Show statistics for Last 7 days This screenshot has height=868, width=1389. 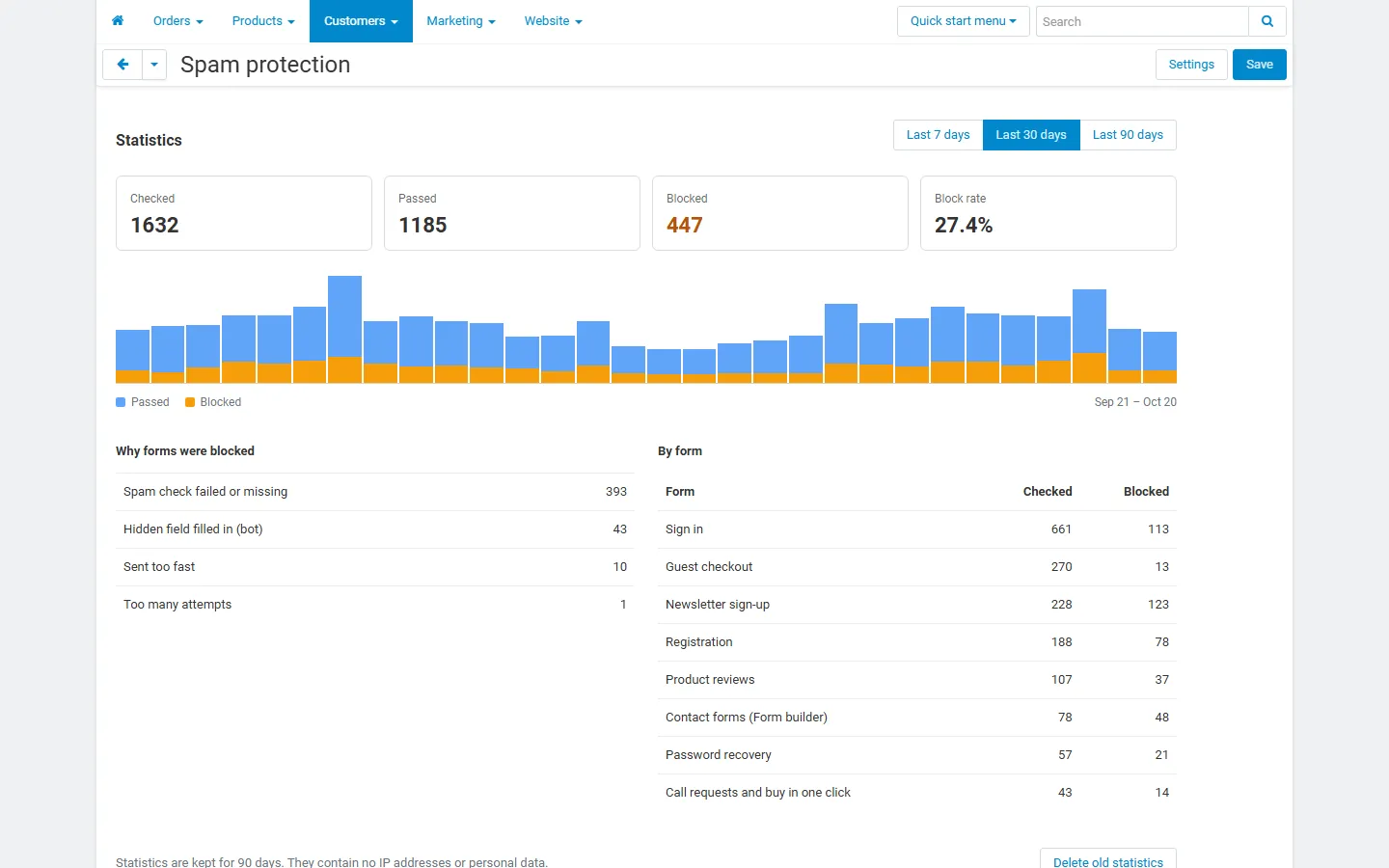click(x=939, y=135)
